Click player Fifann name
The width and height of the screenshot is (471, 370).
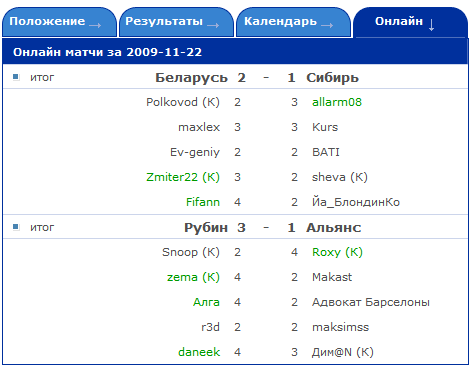[203, 202]
